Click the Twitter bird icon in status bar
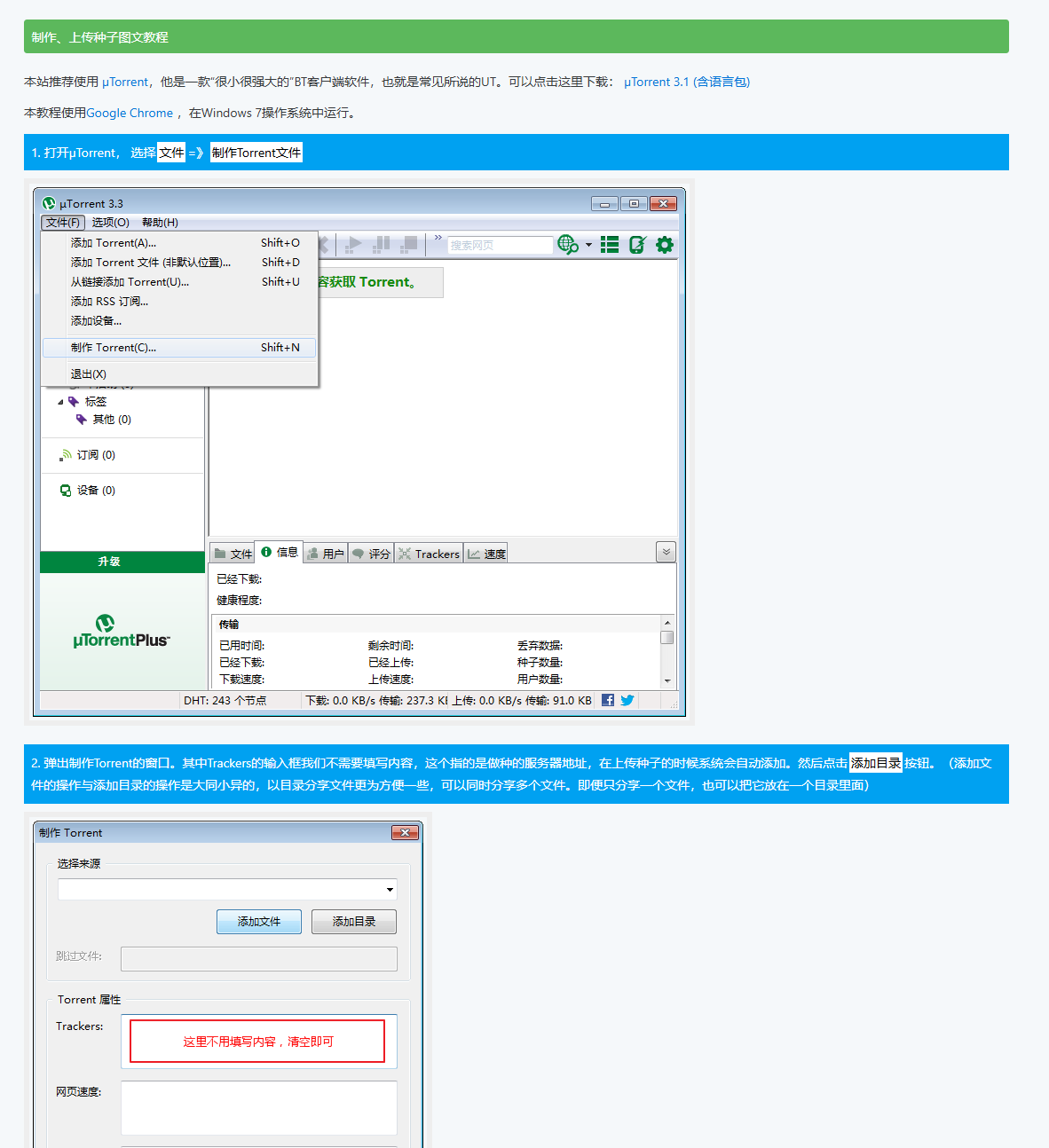The width and height of the screenshot is (1049, 1148). (x=627, y=700)
